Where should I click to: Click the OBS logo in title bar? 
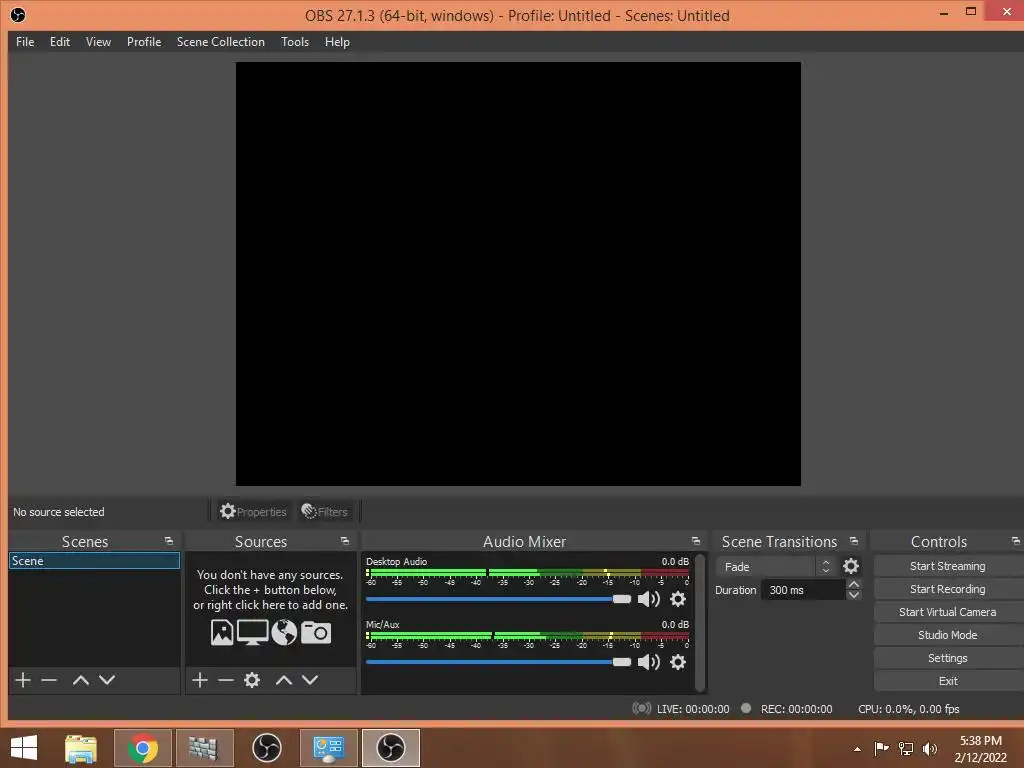(x=18, y=15)
